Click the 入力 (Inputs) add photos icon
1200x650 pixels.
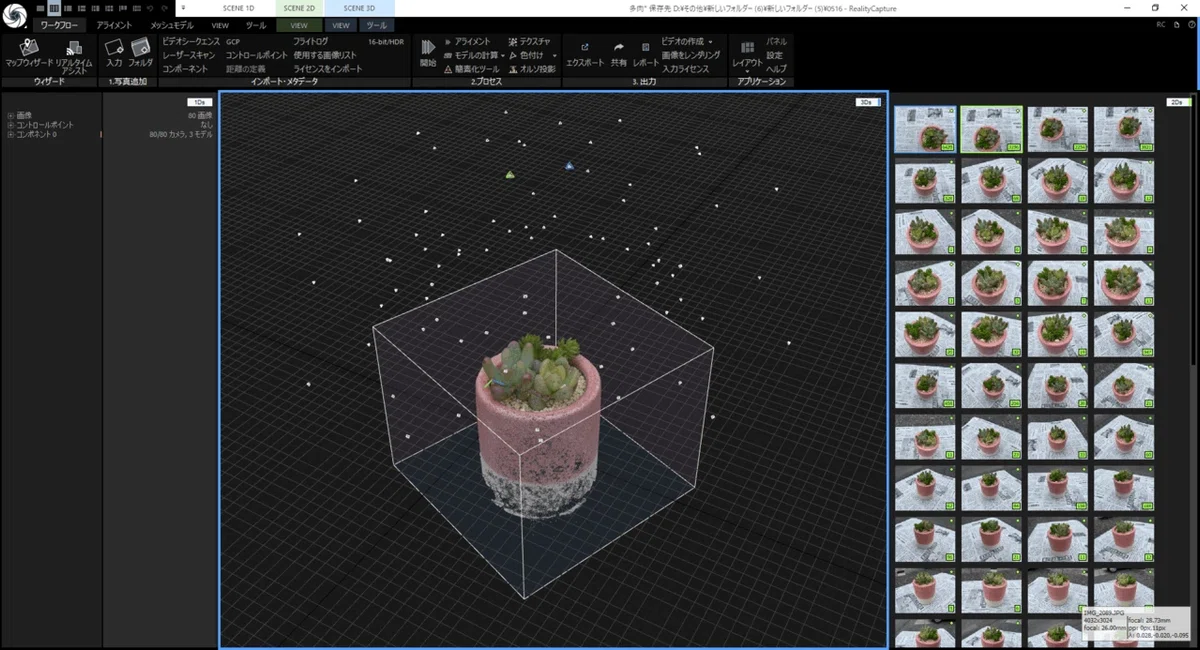pos(114,53)
